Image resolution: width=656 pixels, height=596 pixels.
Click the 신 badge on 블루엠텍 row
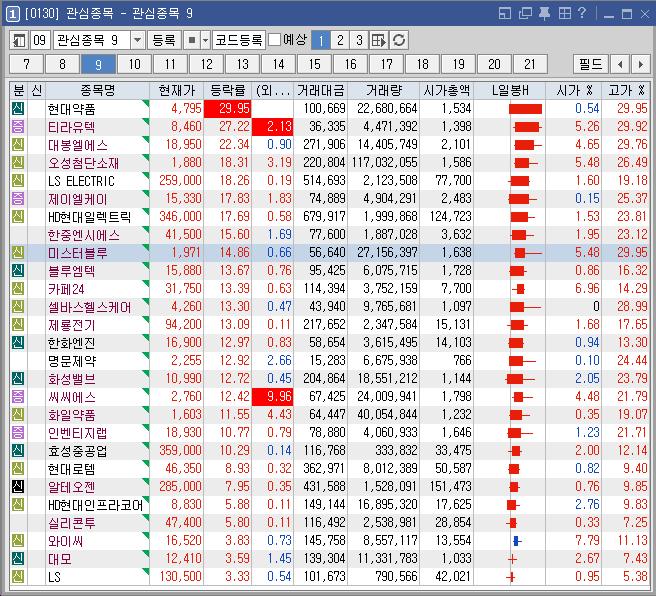[18, 271]
